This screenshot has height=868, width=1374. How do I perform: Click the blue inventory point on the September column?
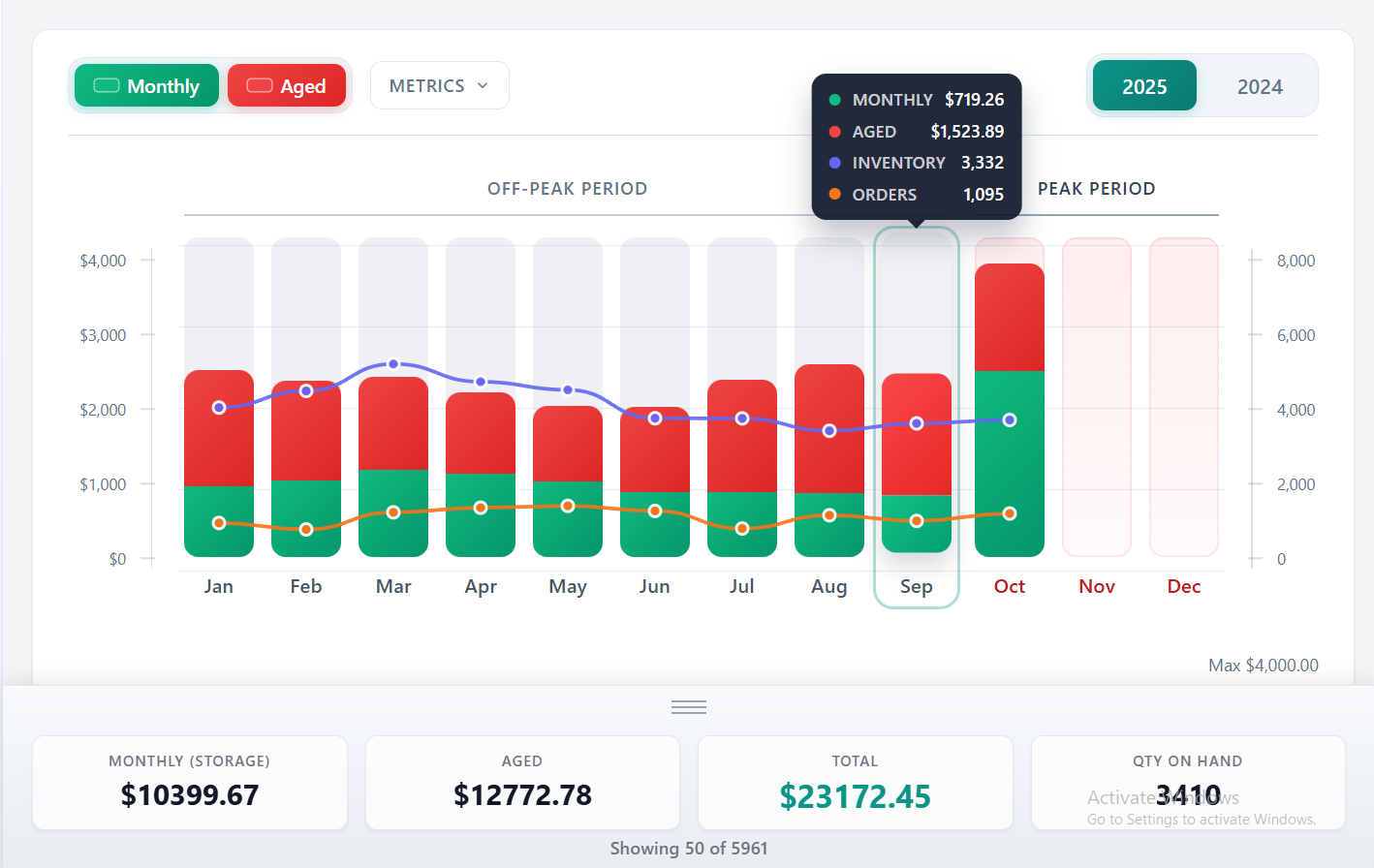(x=916, y=421)
